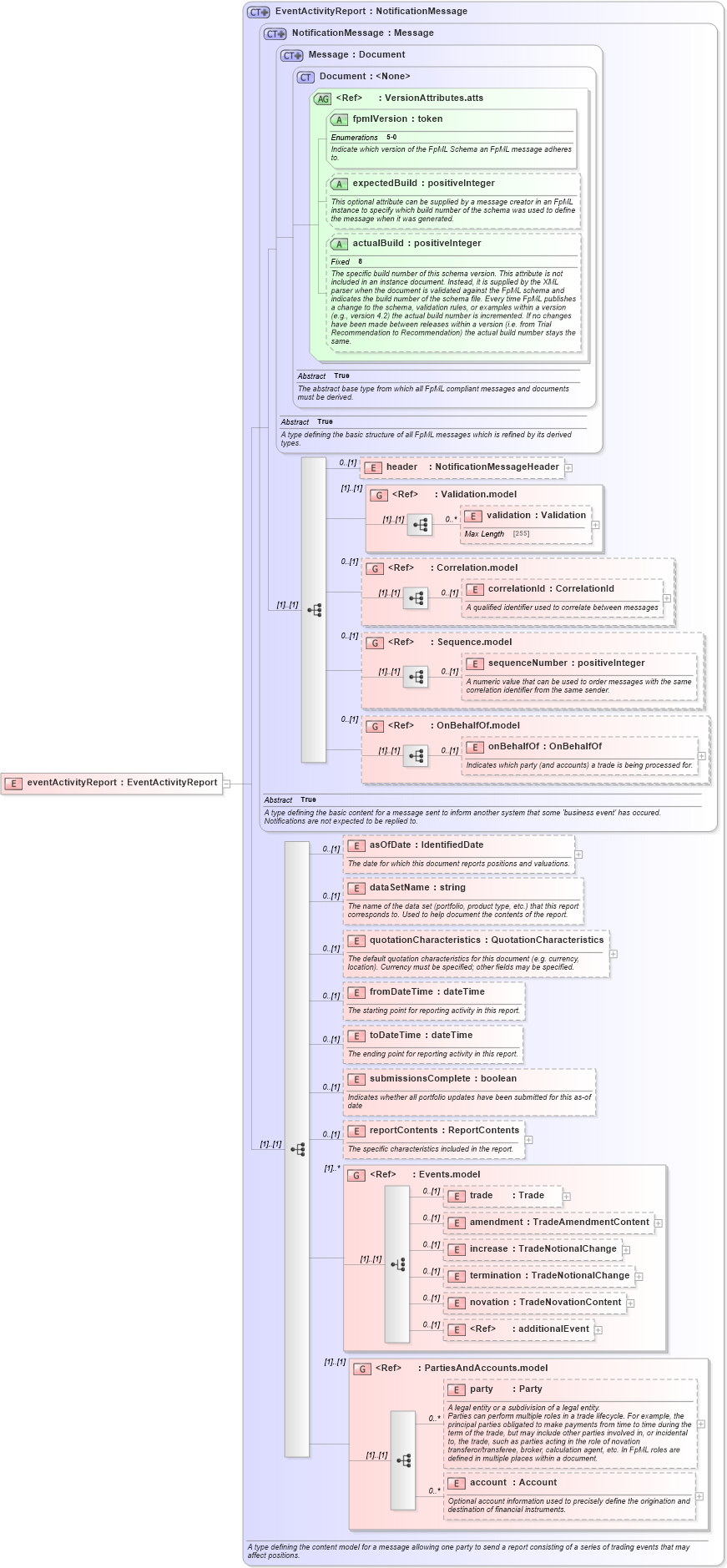Click the E icon beside trade : Trade
The height and width of the screenshot is (1568, 727).
click(457, 1196)
